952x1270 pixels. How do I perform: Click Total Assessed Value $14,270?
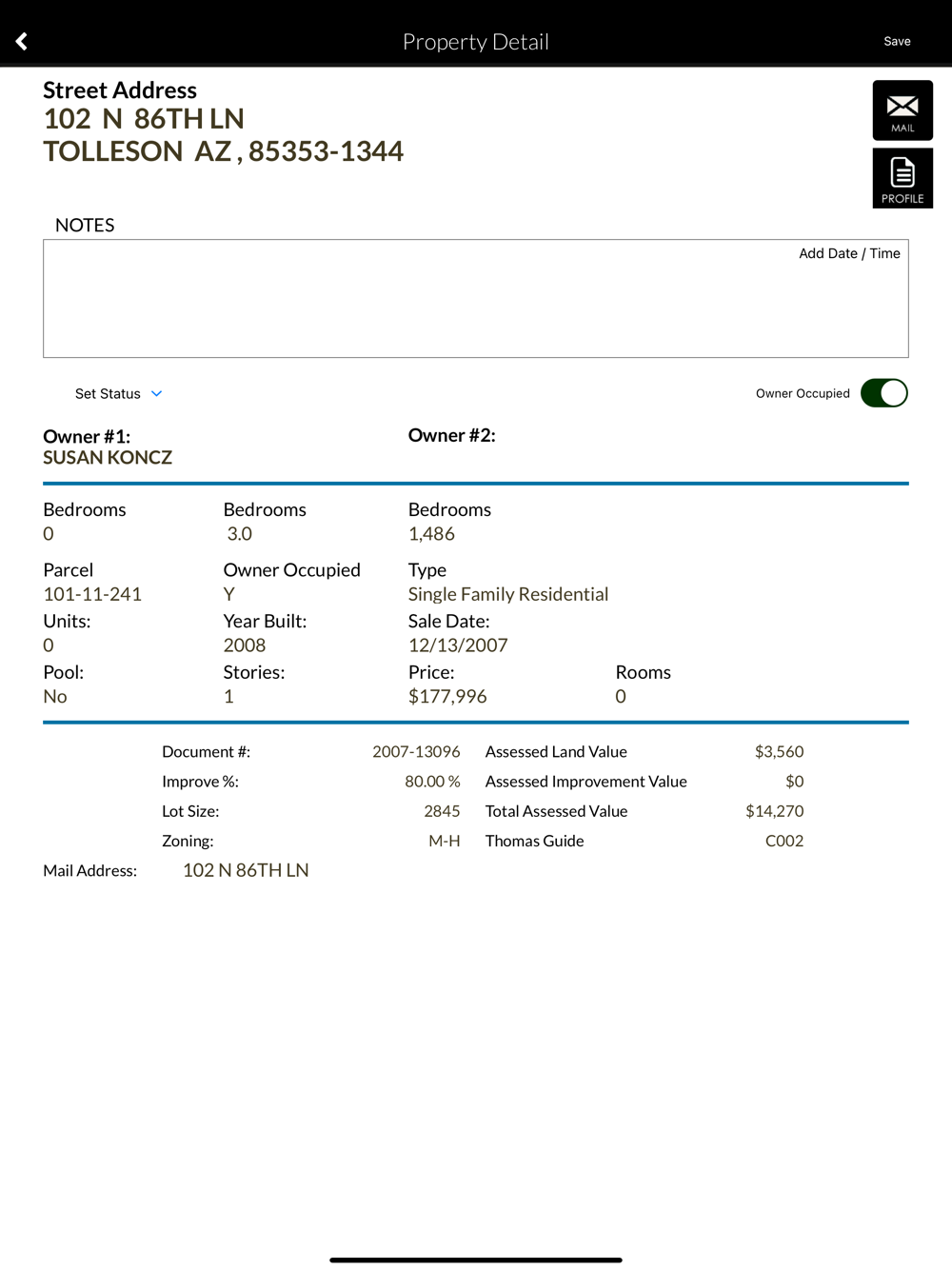click(x=774, y=811)
